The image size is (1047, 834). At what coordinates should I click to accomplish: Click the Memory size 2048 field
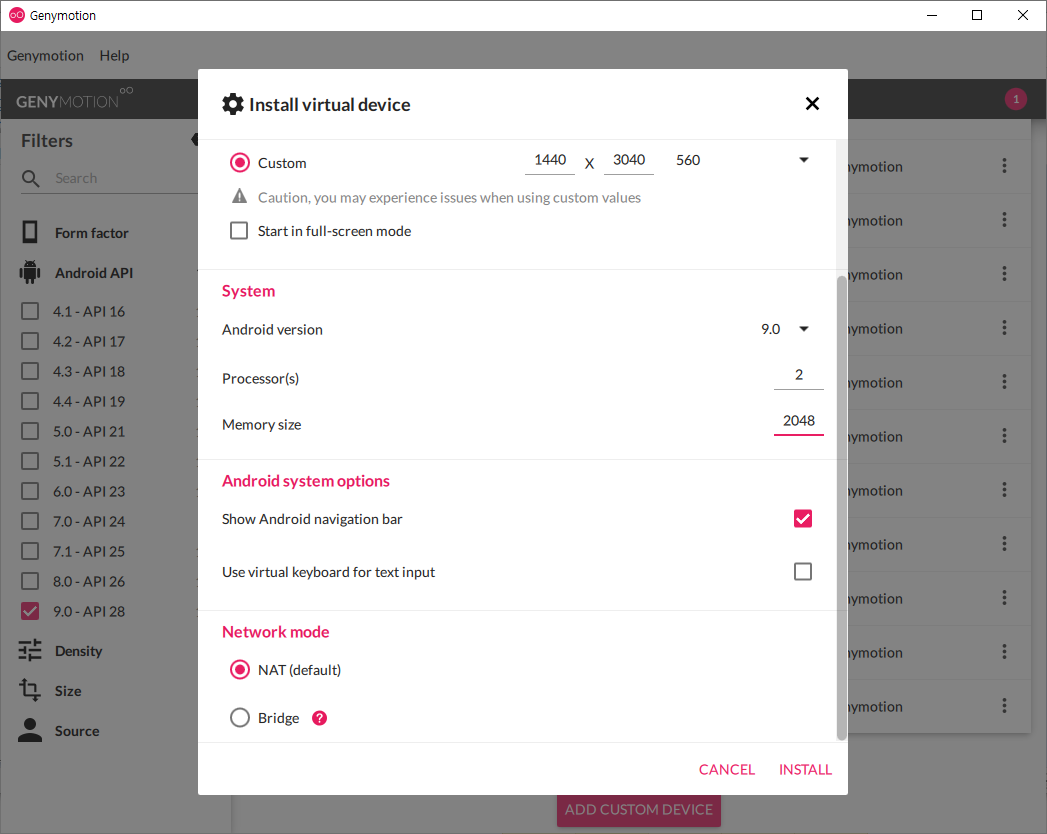(x=799, y=422)
